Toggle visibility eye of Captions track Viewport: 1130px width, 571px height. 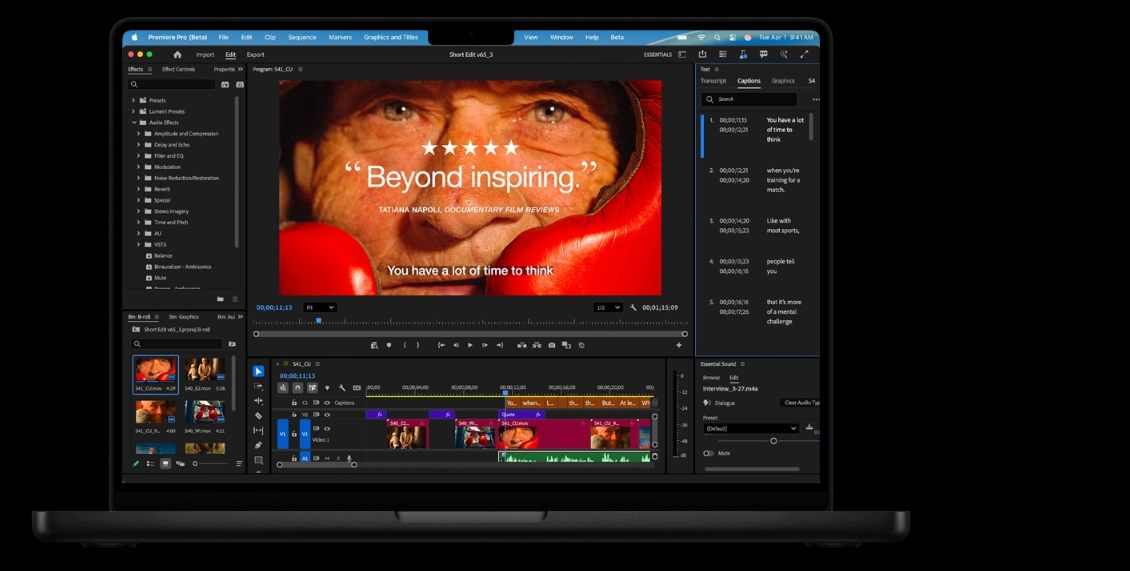click(x=327, y=403)
